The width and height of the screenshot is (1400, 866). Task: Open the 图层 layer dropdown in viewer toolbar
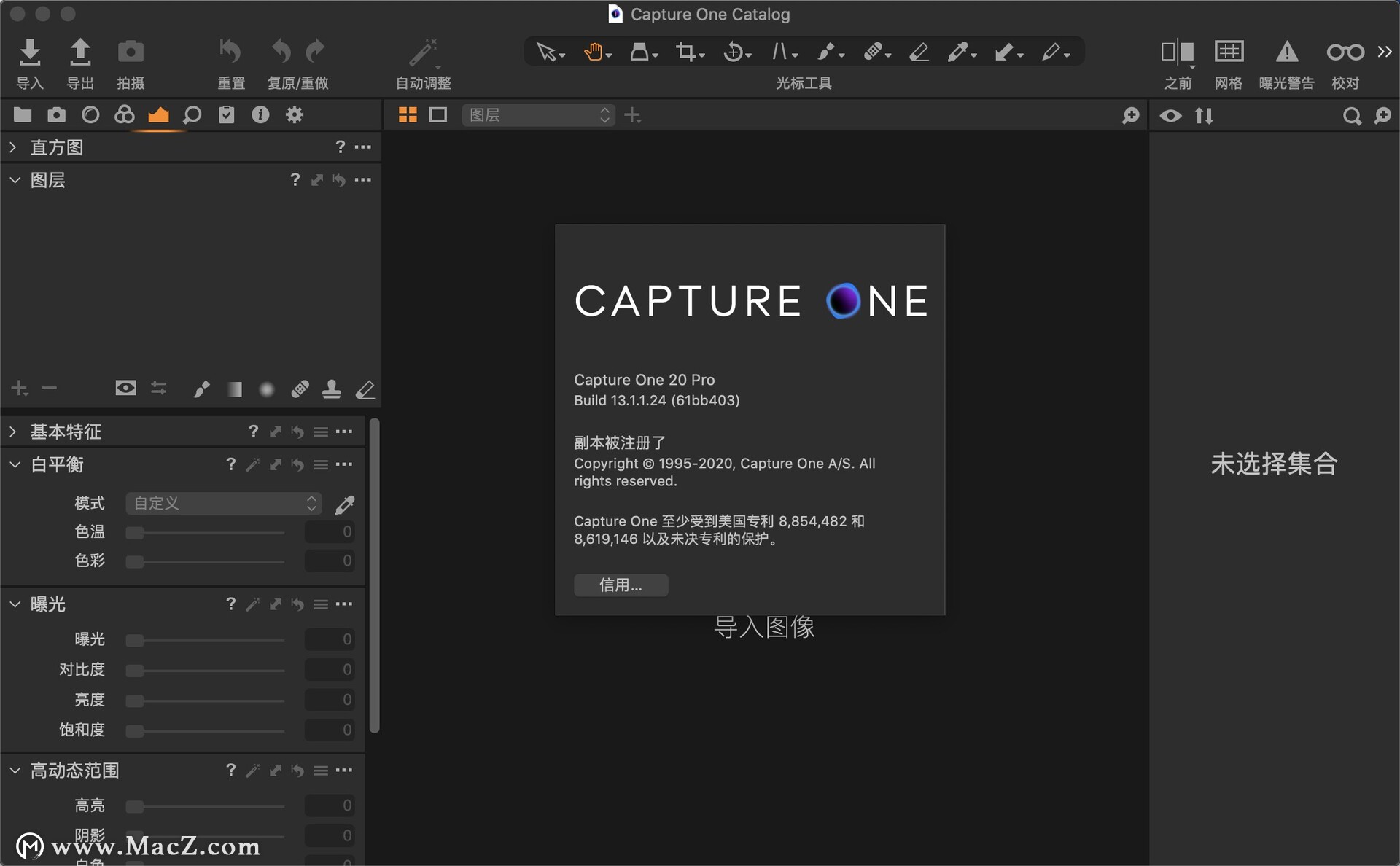point(538,115)
